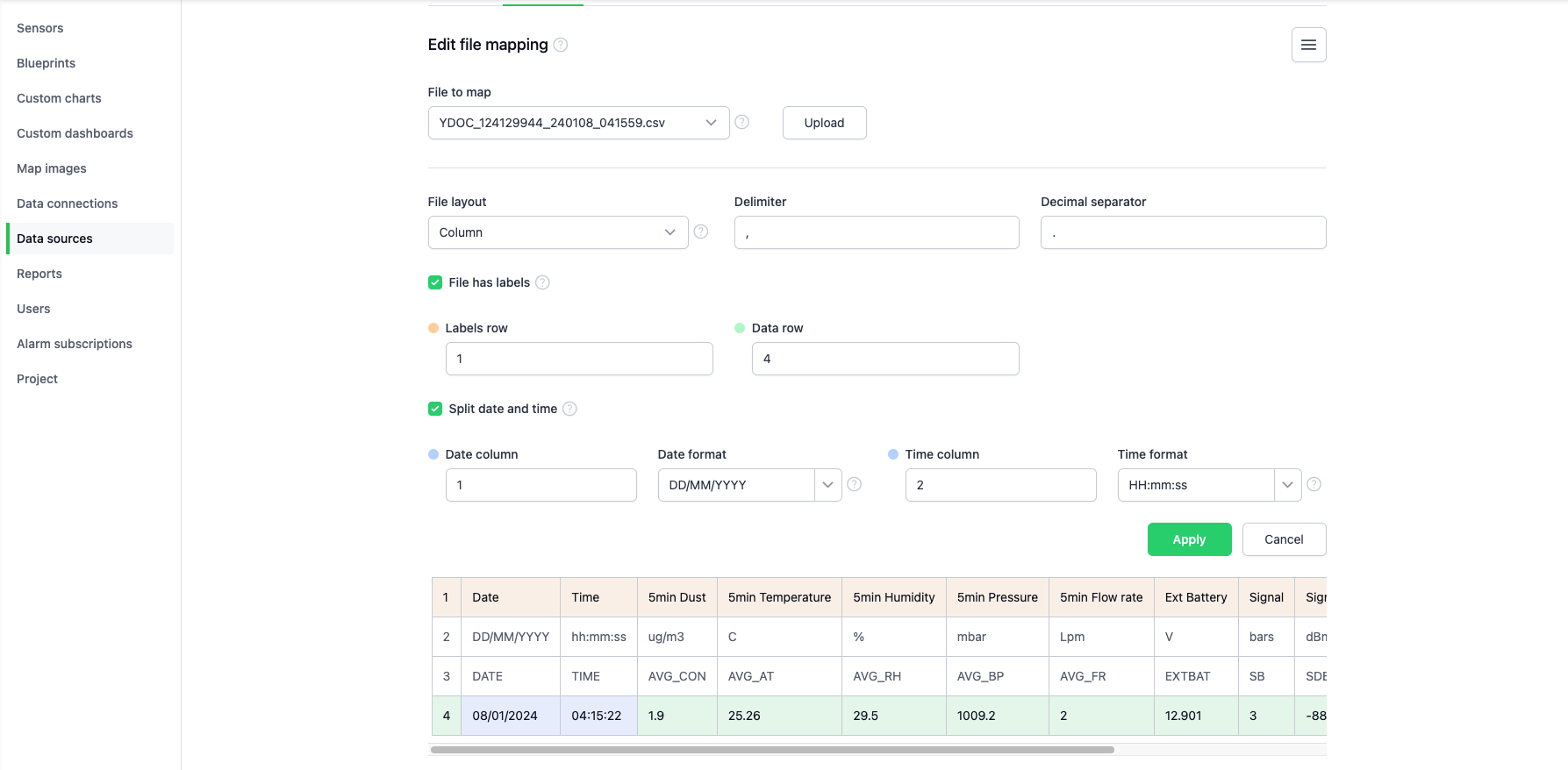This screenshot has height=770, width=1568.
Task: Click the AVG_CON cell
Action: (x=677, y=676)
